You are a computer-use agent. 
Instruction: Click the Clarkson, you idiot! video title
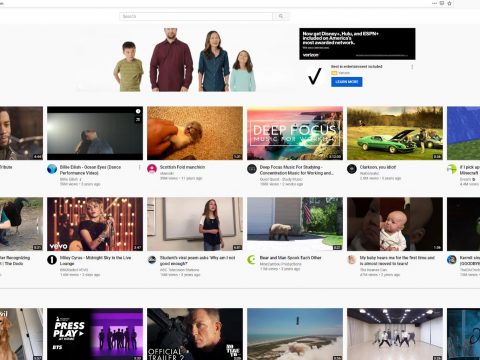pyautogui.click(x=378, y=167)
